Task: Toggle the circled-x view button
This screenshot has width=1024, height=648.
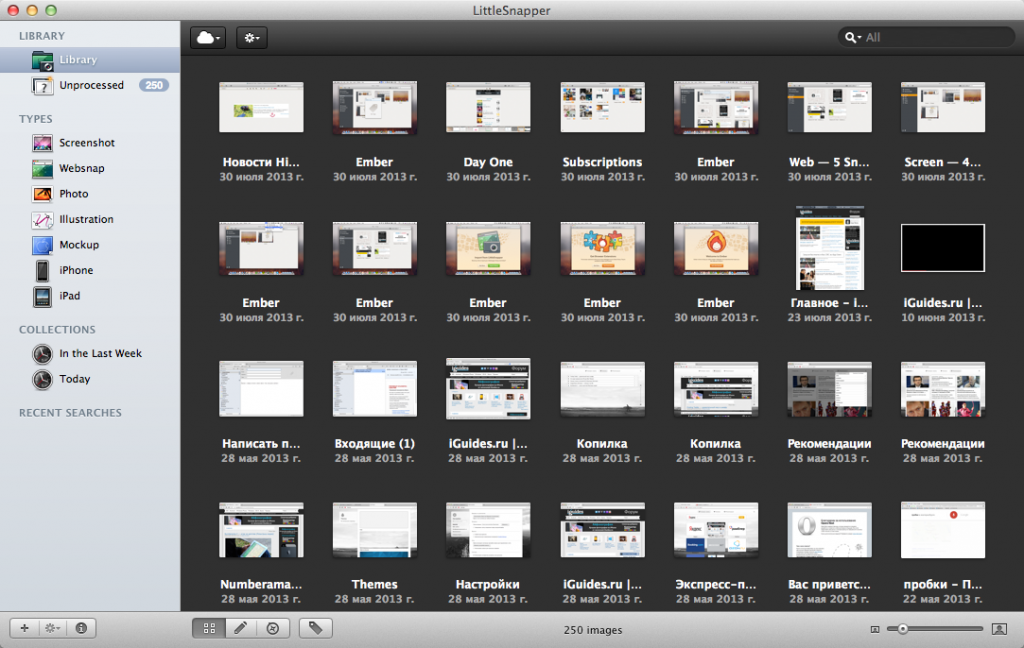Action: 272,628
